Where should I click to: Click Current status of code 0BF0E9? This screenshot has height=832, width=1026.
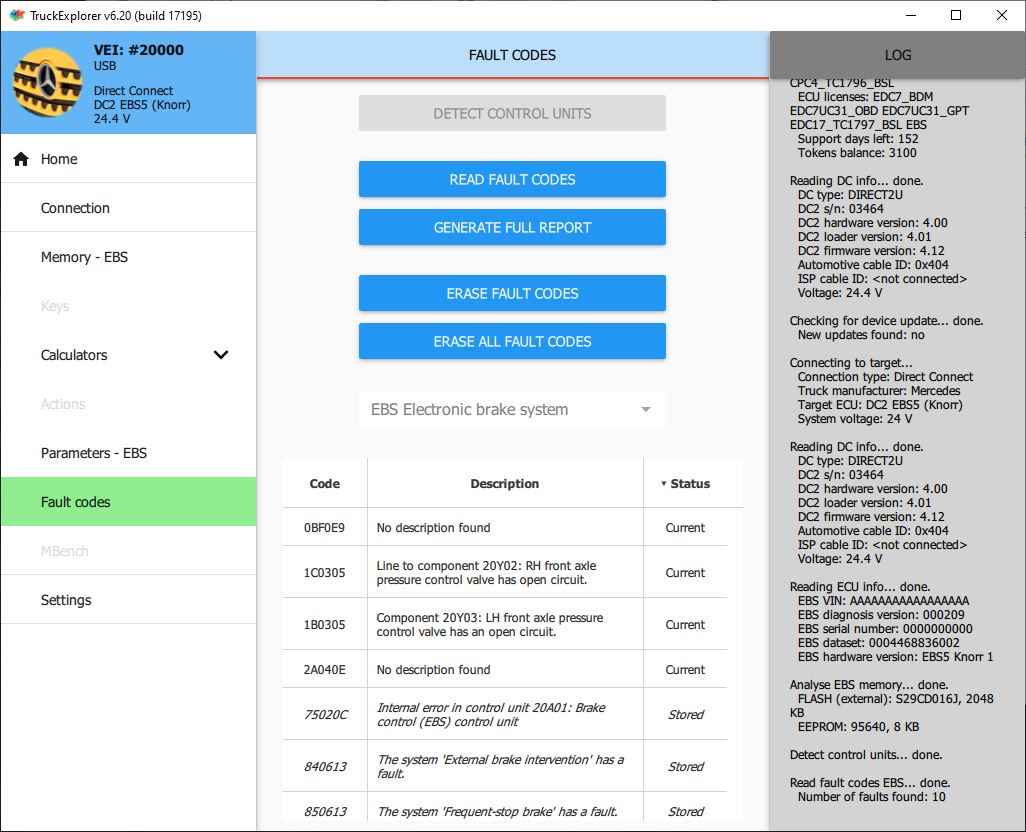(685, 527)
